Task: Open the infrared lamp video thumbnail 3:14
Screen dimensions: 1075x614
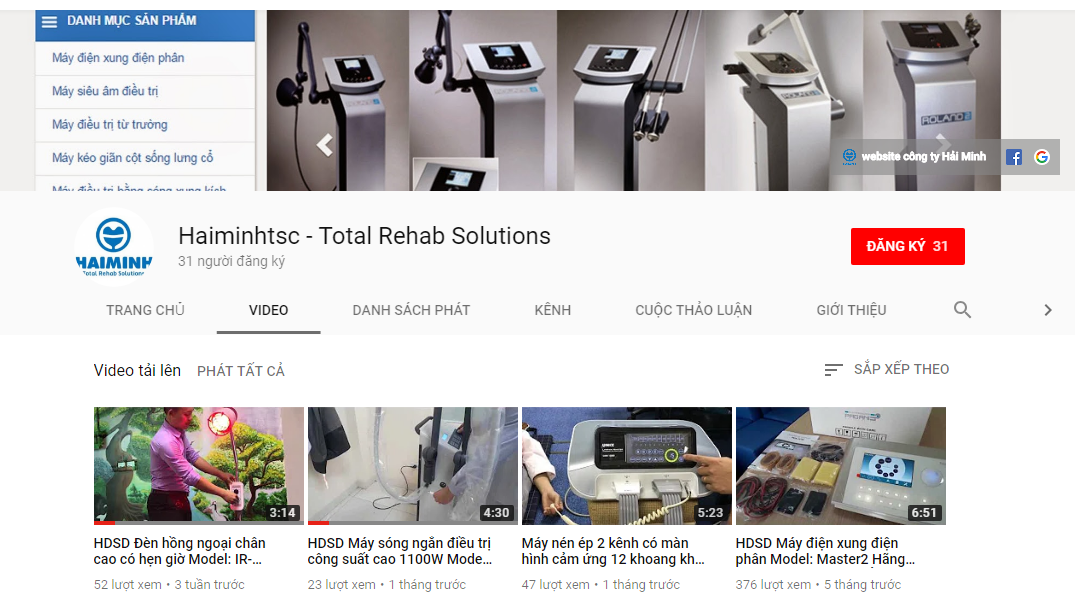Action: [199, 466]
